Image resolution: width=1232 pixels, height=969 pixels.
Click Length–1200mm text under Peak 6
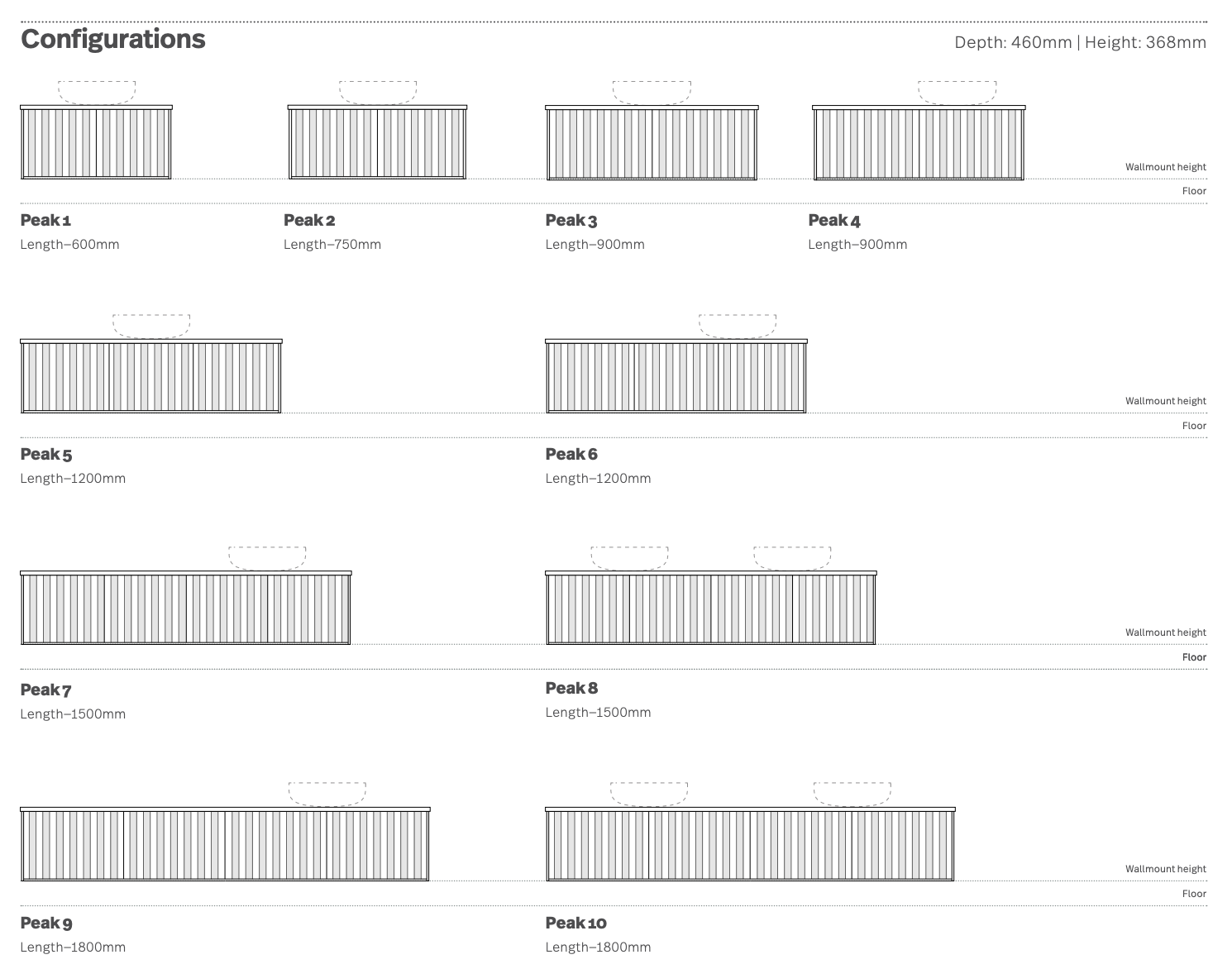click(x=598, y=478)
